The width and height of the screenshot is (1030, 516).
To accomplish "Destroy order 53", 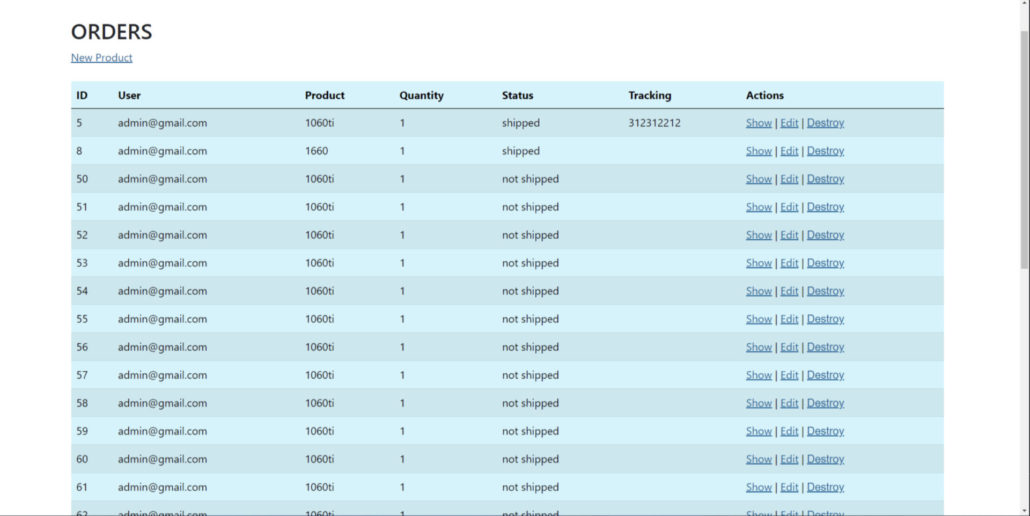I will (x=825, y=263).
